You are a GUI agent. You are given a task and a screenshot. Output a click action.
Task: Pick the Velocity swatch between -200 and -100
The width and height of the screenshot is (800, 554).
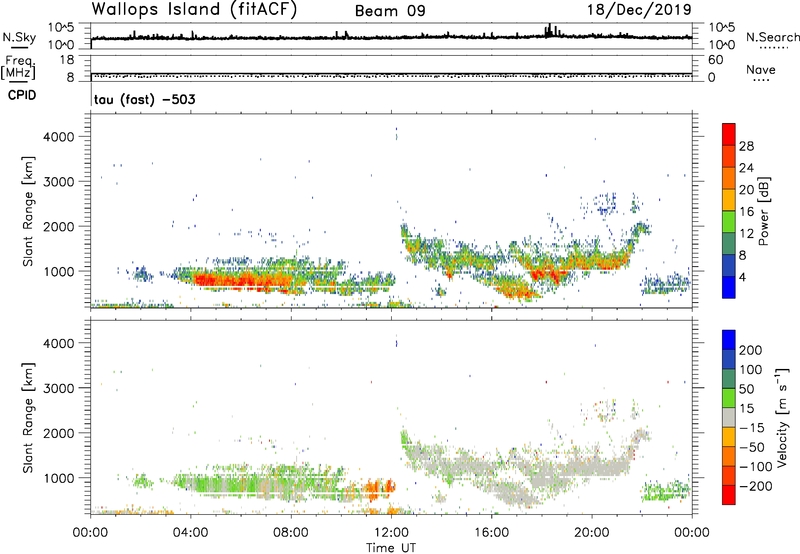pyautogui.click(x=729, y=475)
